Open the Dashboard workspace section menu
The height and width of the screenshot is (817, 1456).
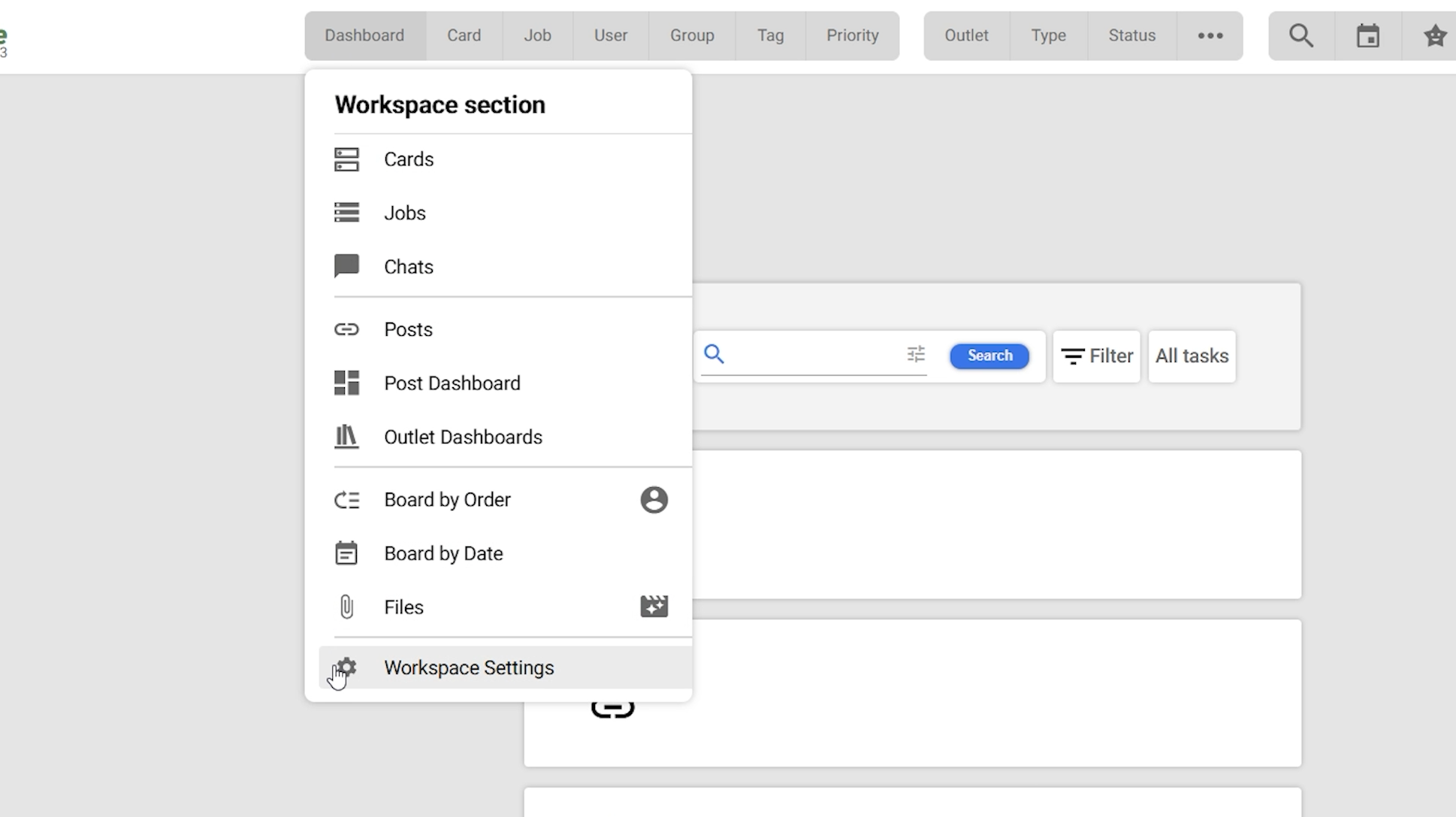point(364,35)
